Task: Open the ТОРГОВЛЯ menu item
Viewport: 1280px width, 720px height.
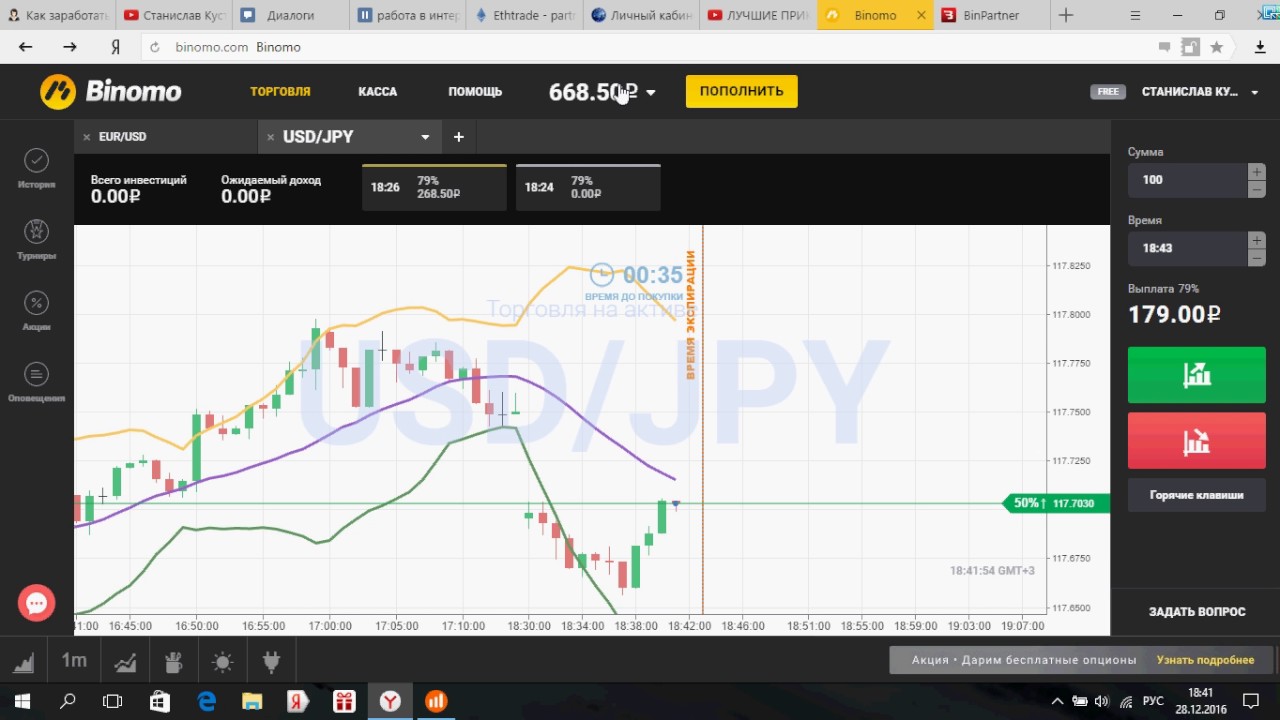Action: (280, 91)
